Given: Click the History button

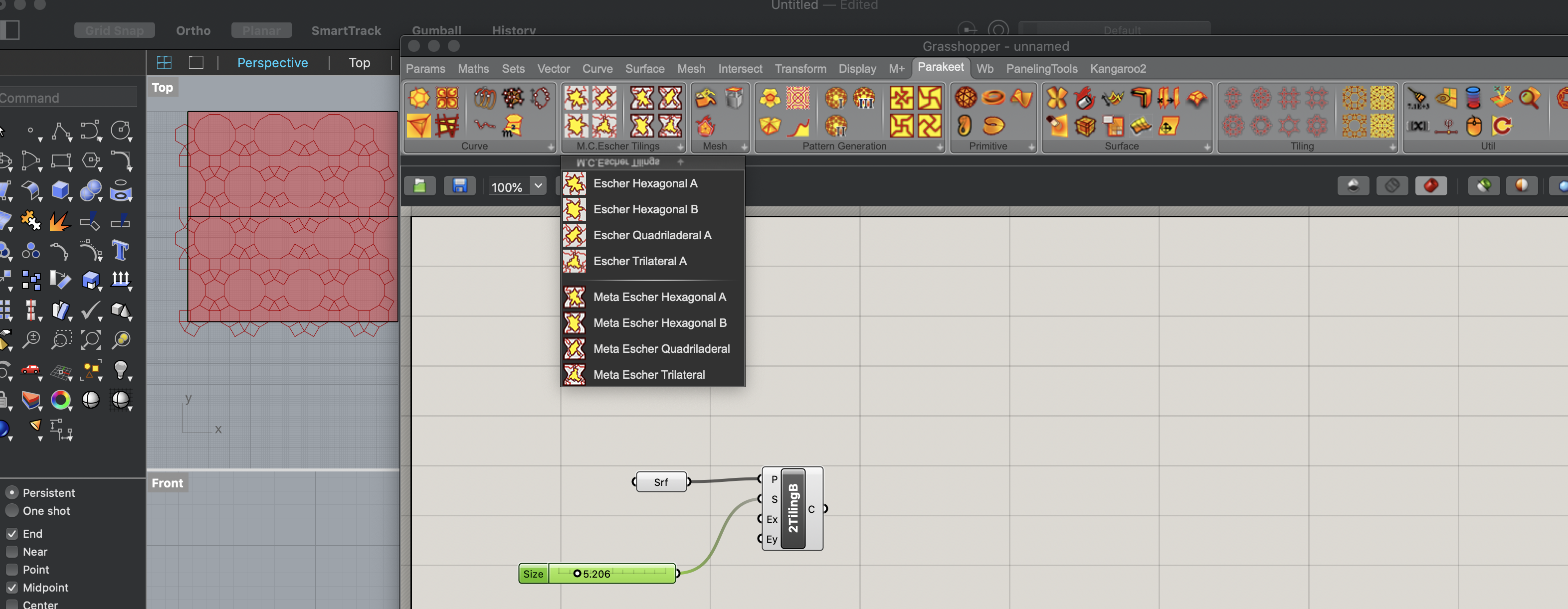Looking at the screenshot, I should point(514,30).
